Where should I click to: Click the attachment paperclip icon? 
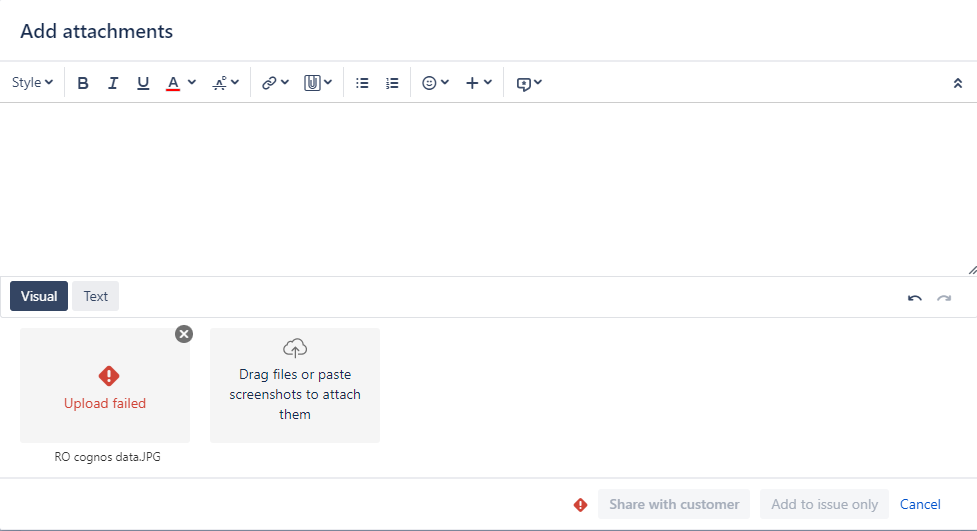point(312,83)
